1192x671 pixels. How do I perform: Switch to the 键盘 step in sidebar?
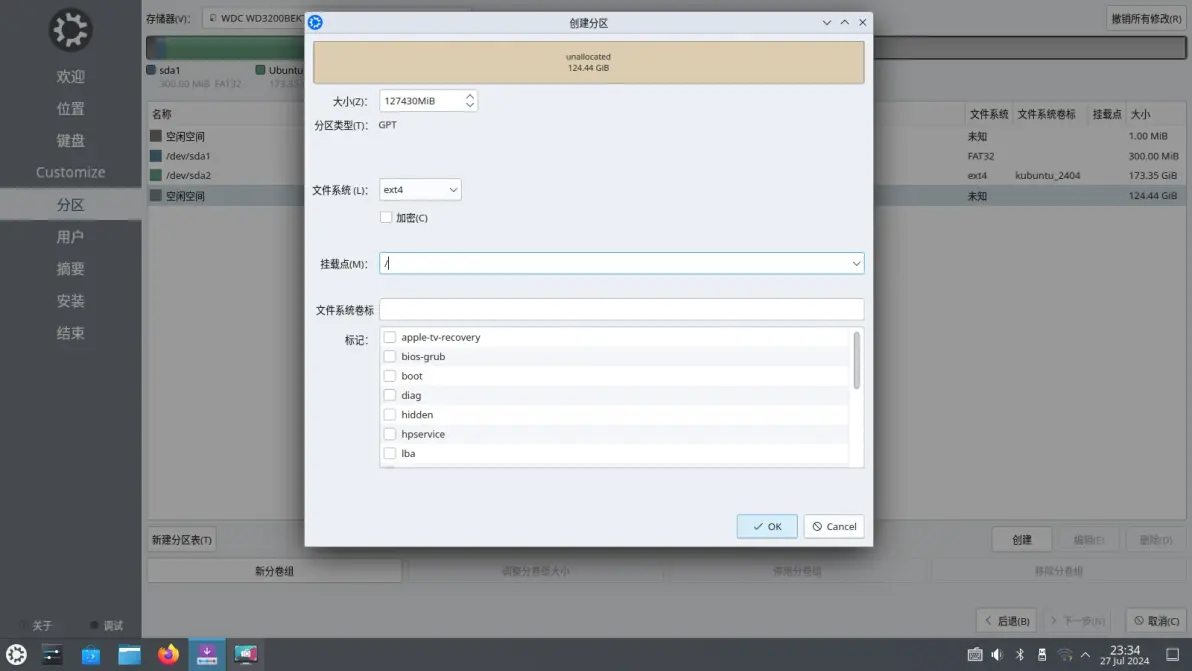click(69, 140)
